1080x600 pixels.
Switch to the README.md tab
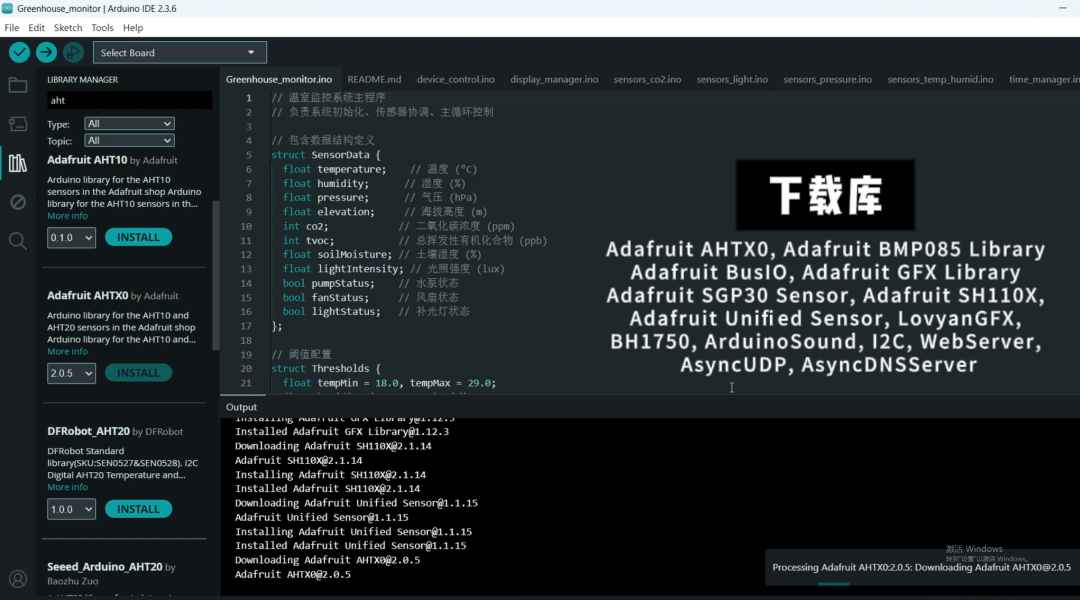click(x=374, y=79)
